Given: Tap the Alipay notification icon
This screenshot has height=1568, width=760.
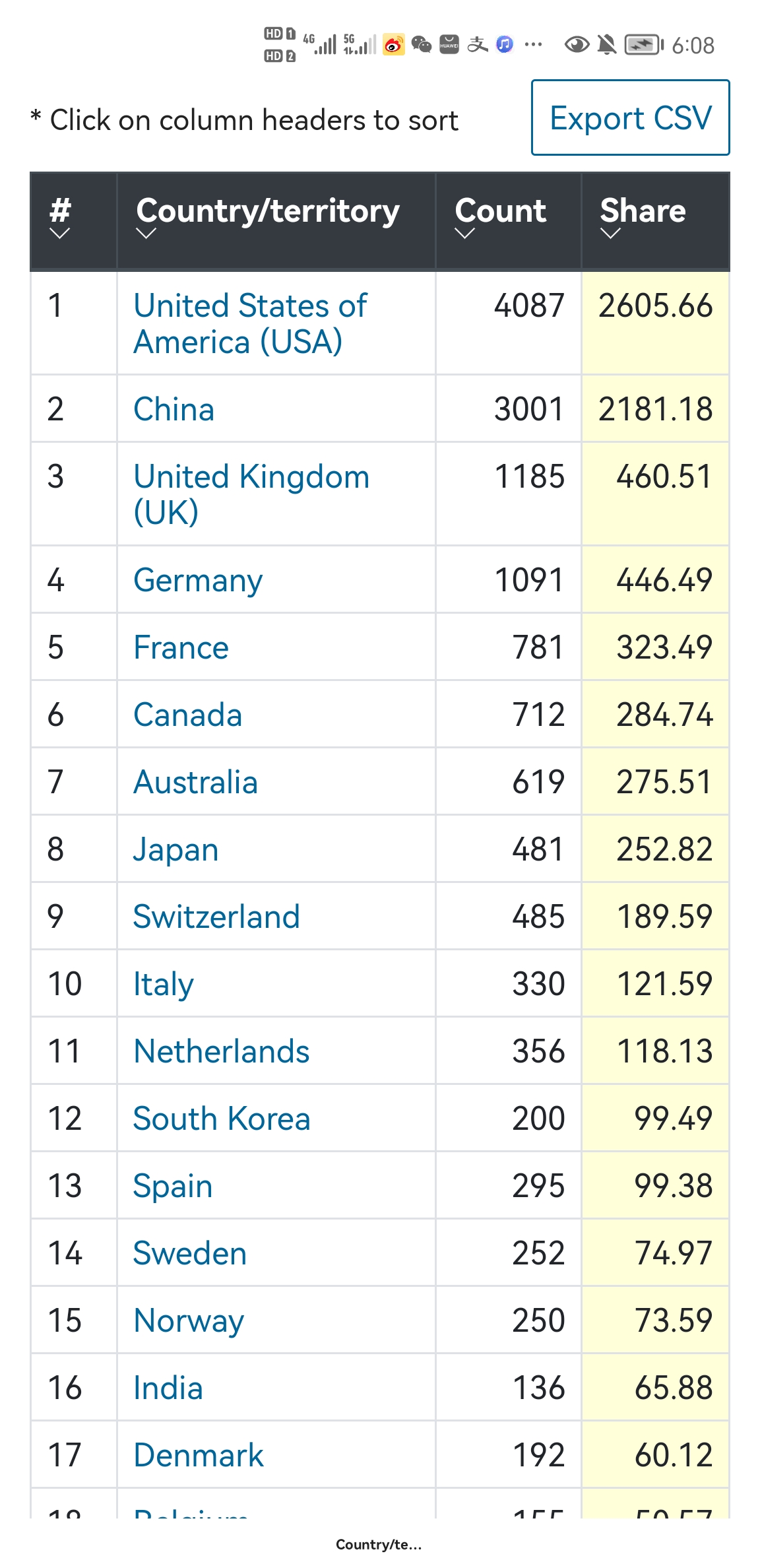Looking at the screenshot, I should pos(478,45).
